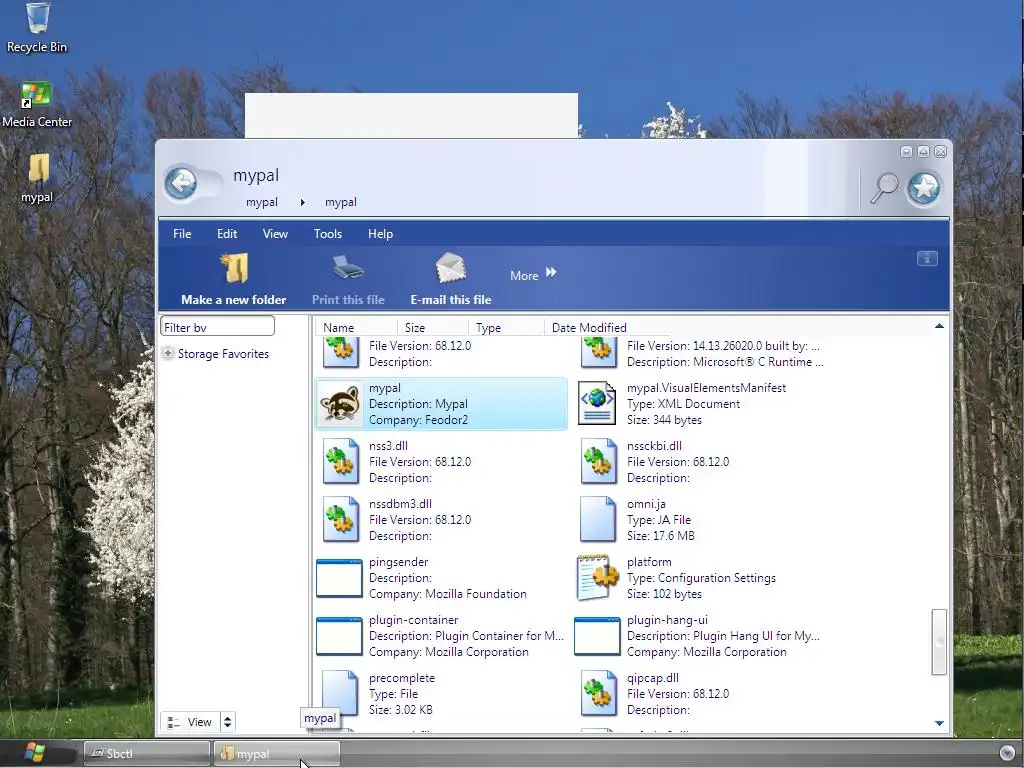Click the mypal taskbar button
This screenshot has width=1024, height=768.
[277, 754]
